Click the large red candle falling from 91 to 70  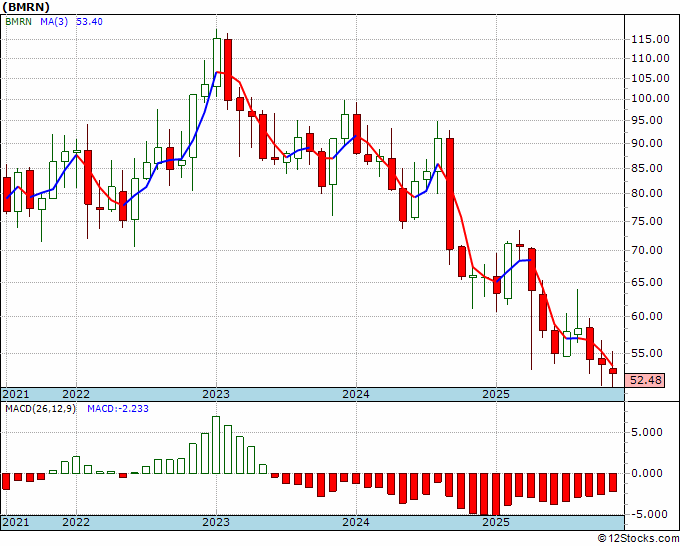click(x=450, y=194)
